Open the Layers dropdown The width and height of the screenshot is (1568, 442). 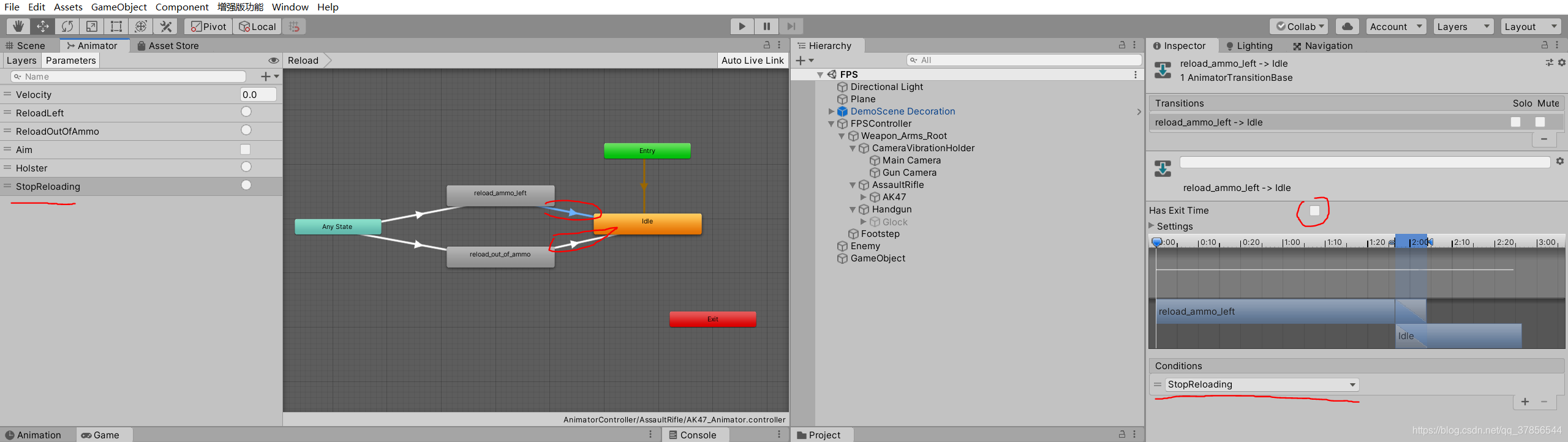(1464, 26)
